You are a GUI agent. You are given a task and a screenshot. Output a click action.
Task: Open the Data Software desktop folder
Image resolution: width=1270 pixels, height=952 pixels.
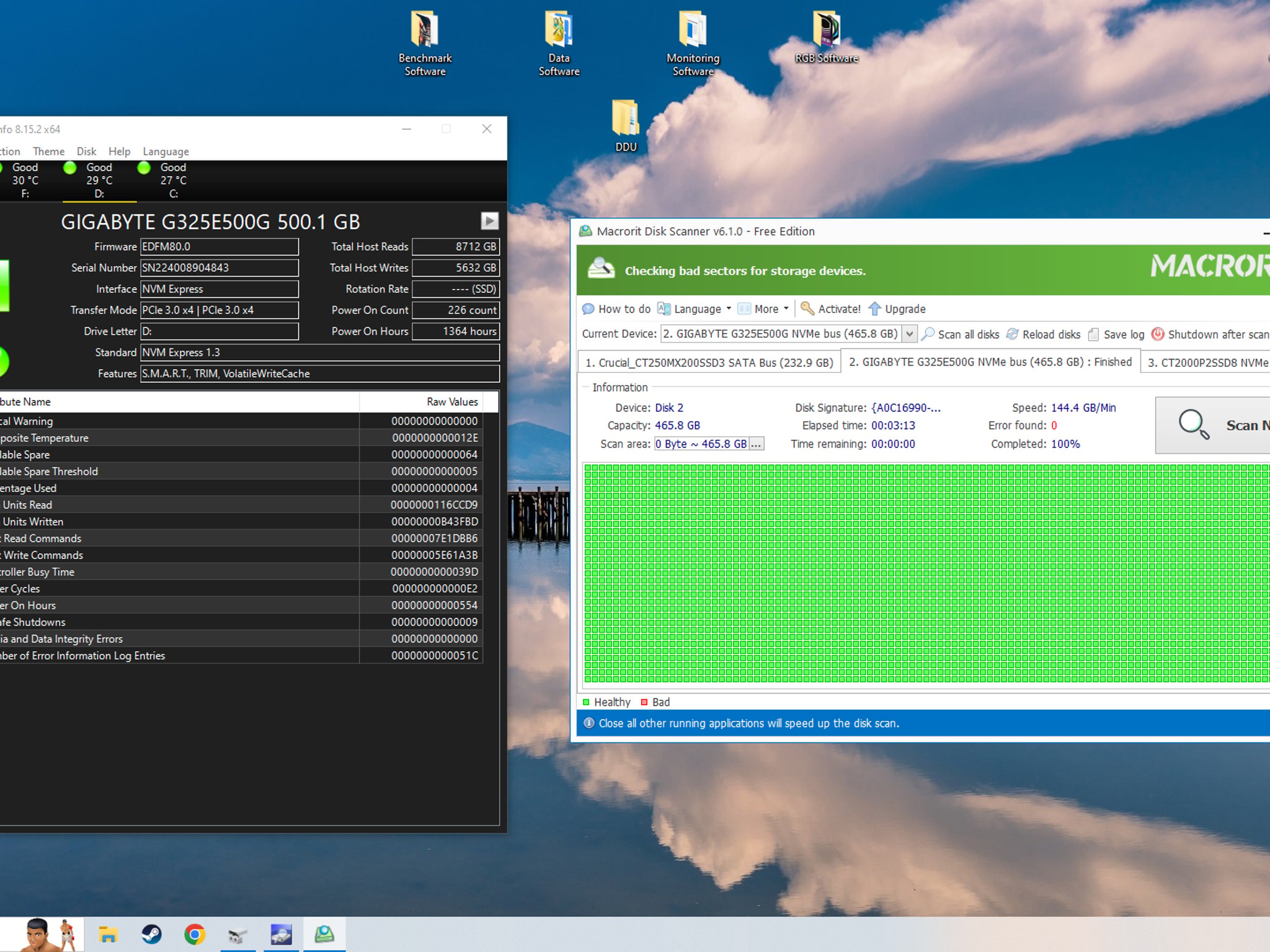click(x=559, y=43)
